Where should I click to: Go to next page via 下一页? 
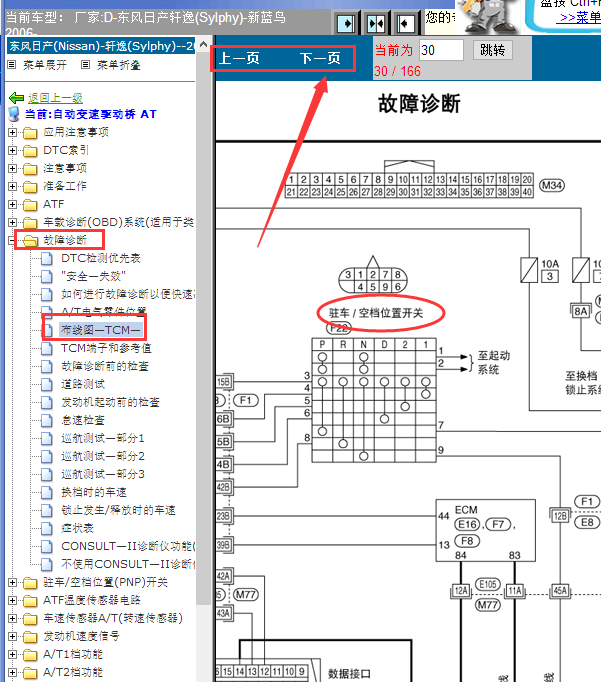[320, 58]
